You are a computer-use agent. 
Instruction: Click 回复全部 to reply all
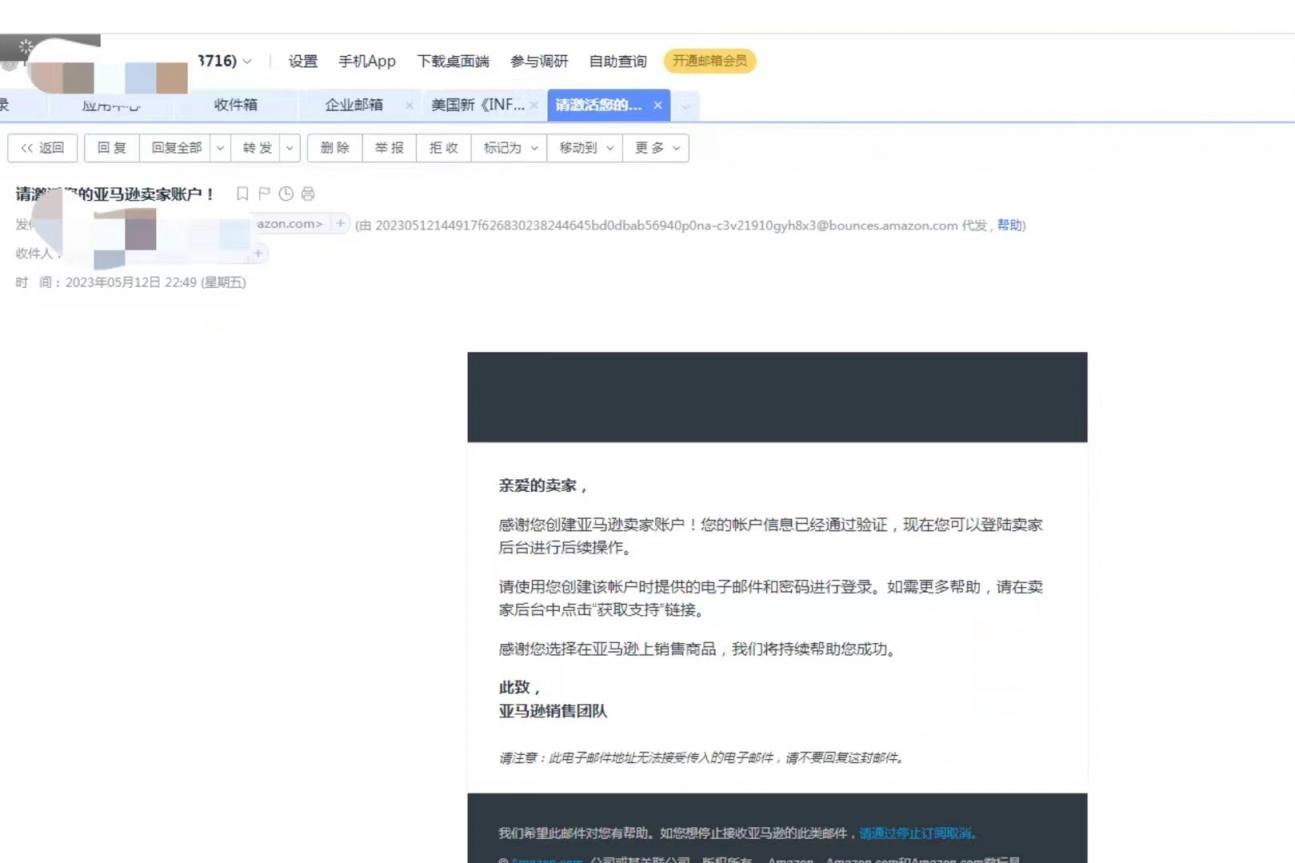pos(176,148)
